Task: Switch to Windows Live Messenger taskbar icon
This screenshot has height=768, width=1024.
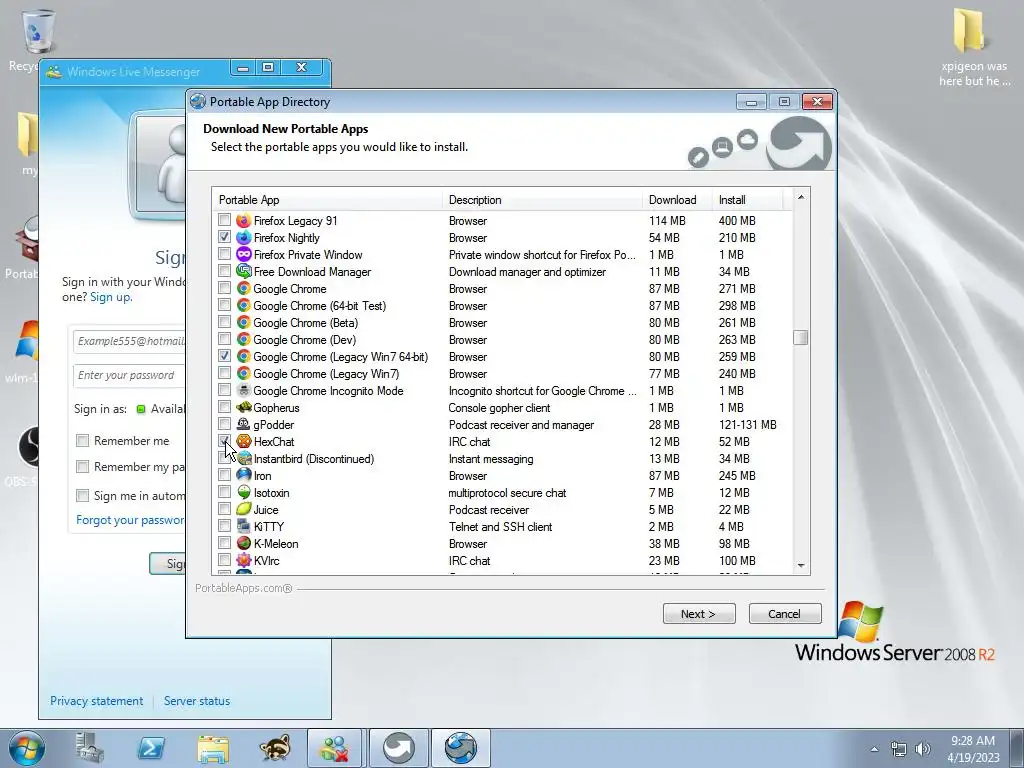Action: [x=334, y=748]
